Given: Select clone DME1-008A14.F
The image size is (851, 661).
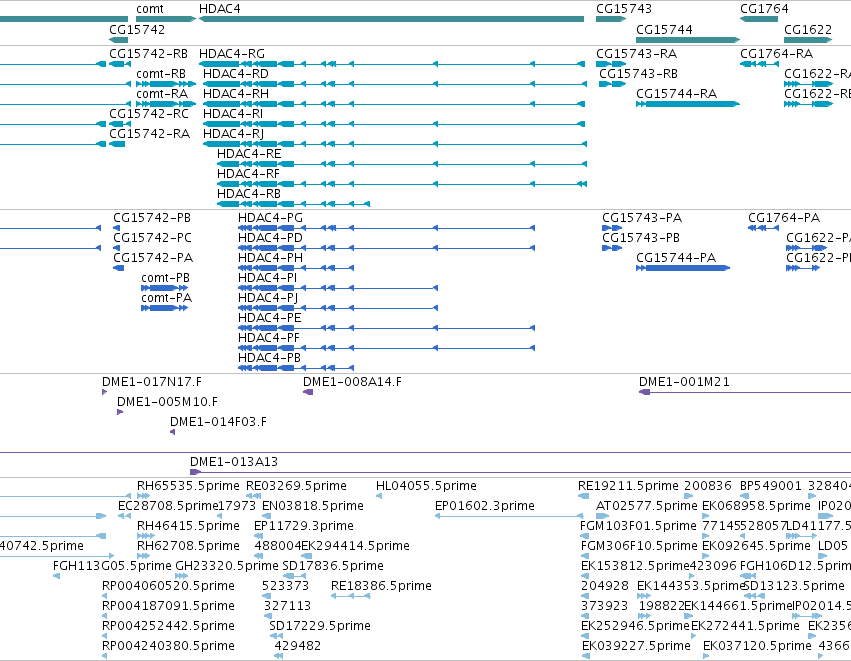Looking at the screenshot, I should click(352, 382).
